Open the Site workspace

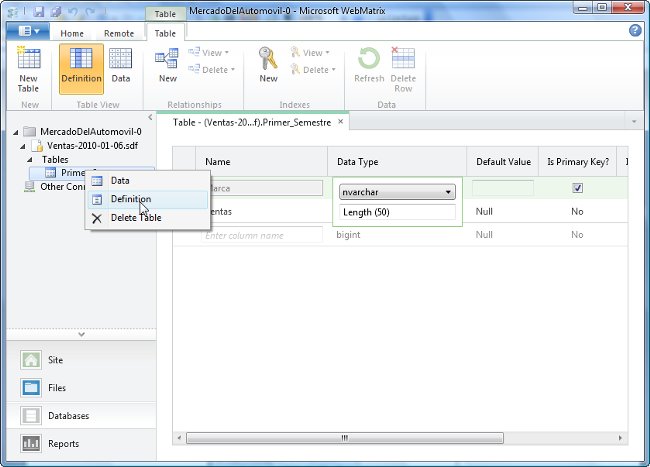[x=81, y=360]
